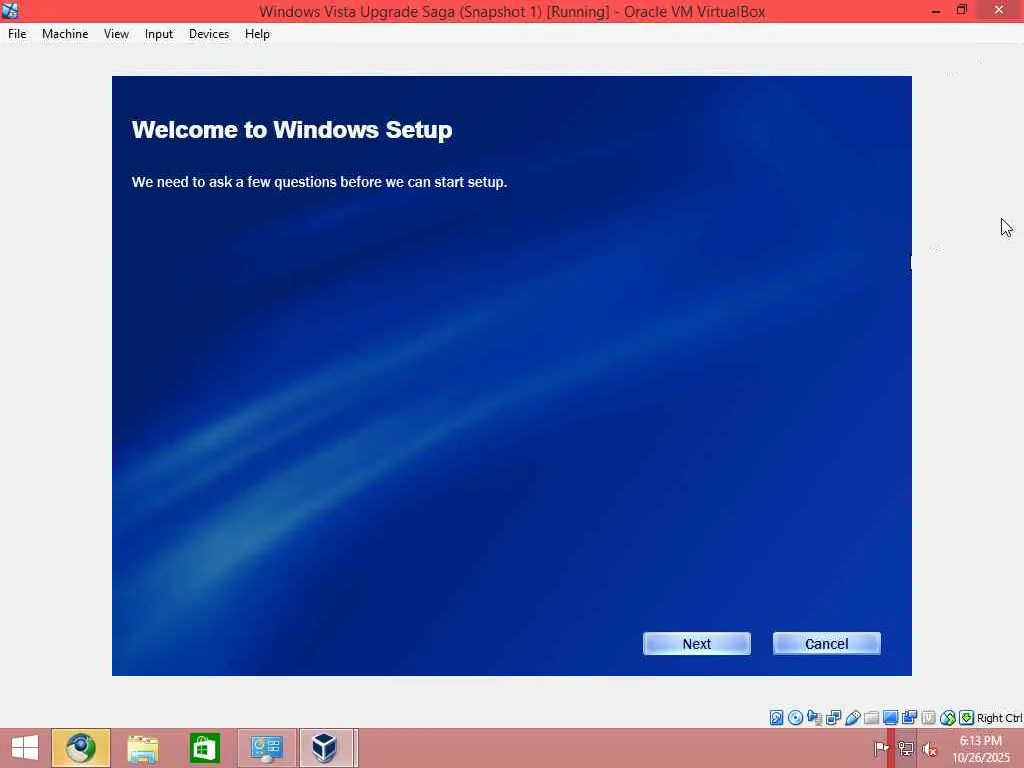Click the VirtualBox icon in title bar
Screen dimensions: 1024x768
[10, 10]
